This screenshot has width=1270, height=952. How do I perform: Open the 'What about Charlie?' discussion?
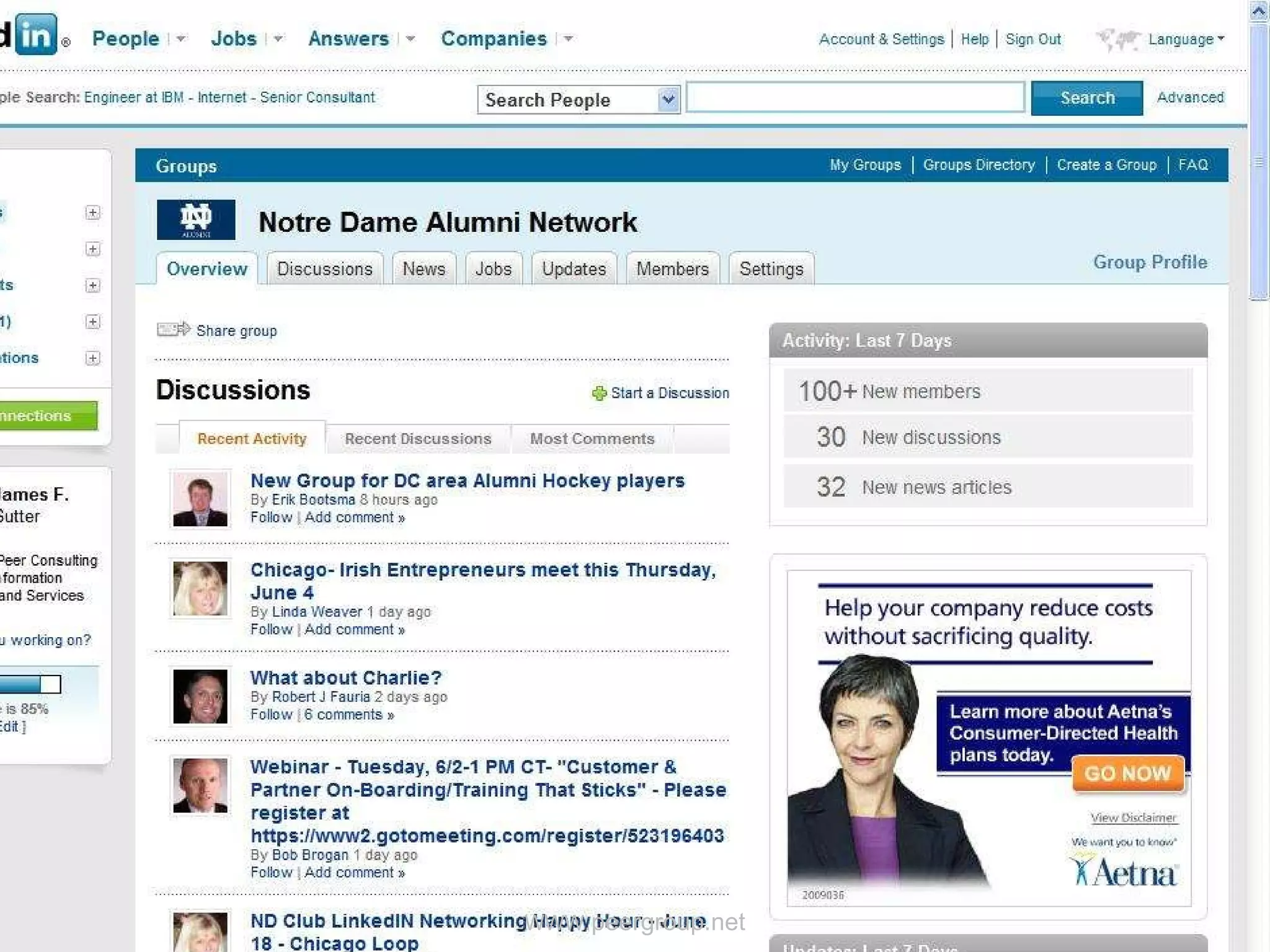[346, 677]
